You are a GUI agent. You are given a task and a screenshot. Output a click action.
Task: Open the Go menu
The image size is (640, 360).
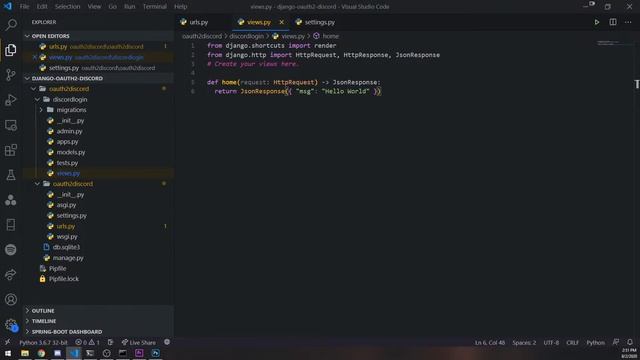coord(113,7)
